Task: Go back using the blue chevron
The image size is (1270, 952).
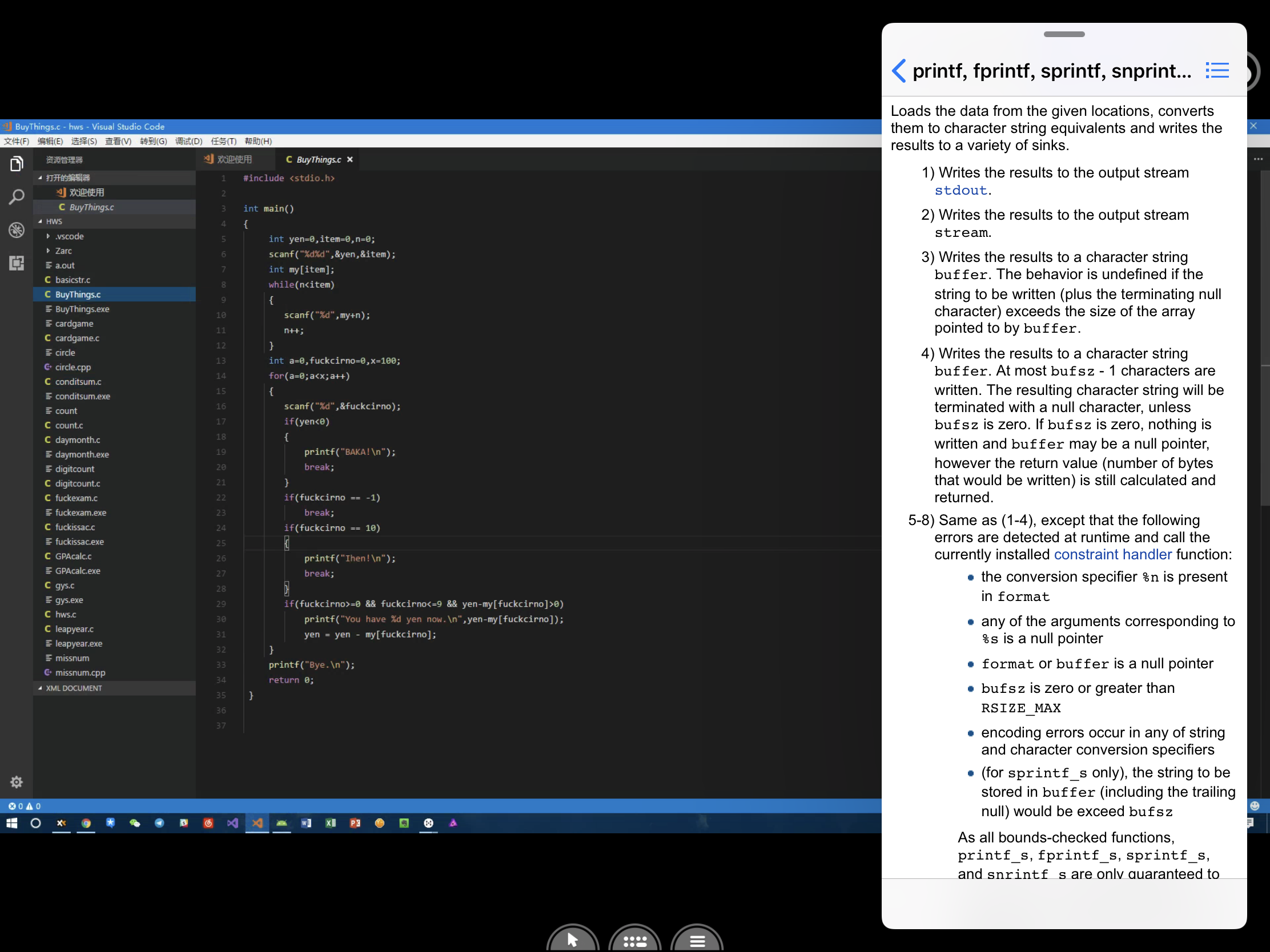Action: pyautogui.click(x=898, y=71)
